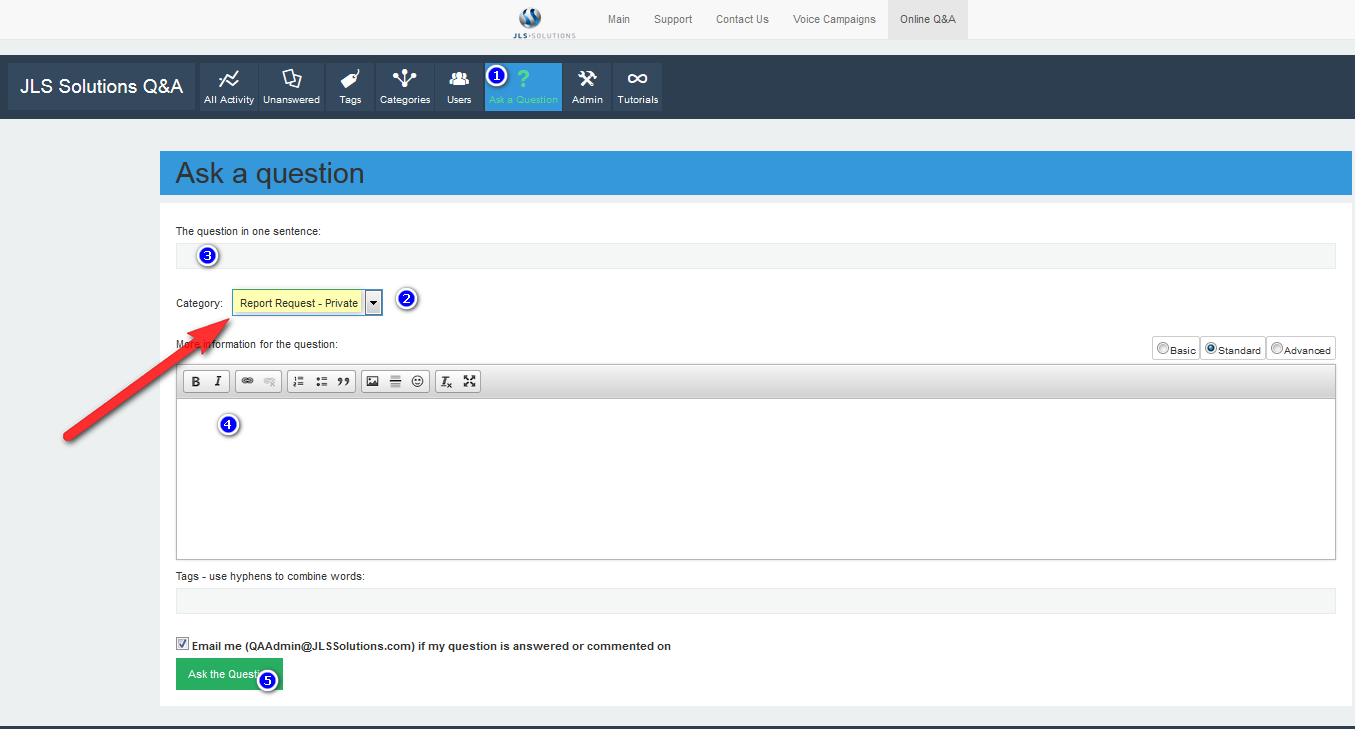Remove text formatting in the editor

point(447,381)
